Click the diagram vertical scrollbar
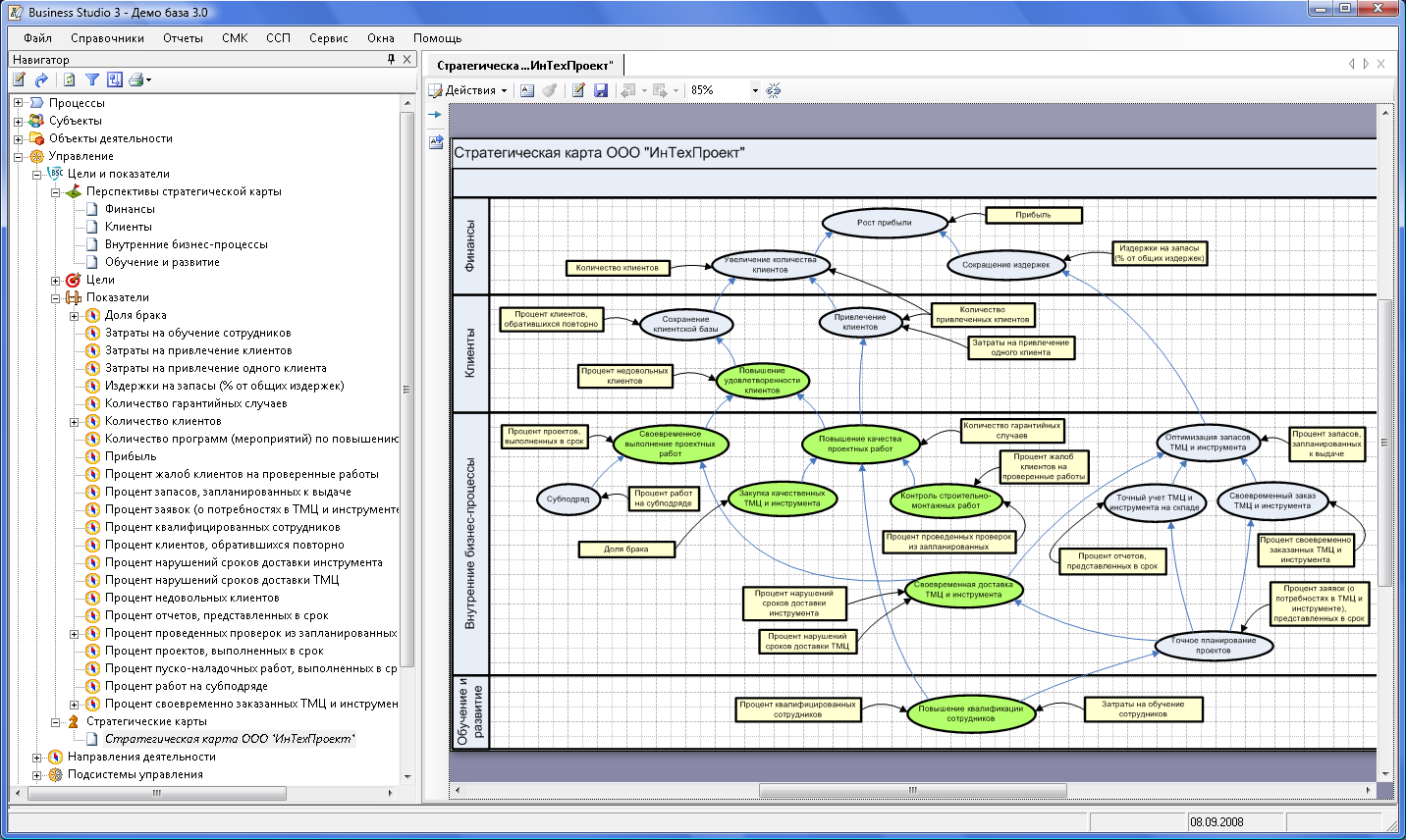 pyautogui.click(x=1385, y=442)
